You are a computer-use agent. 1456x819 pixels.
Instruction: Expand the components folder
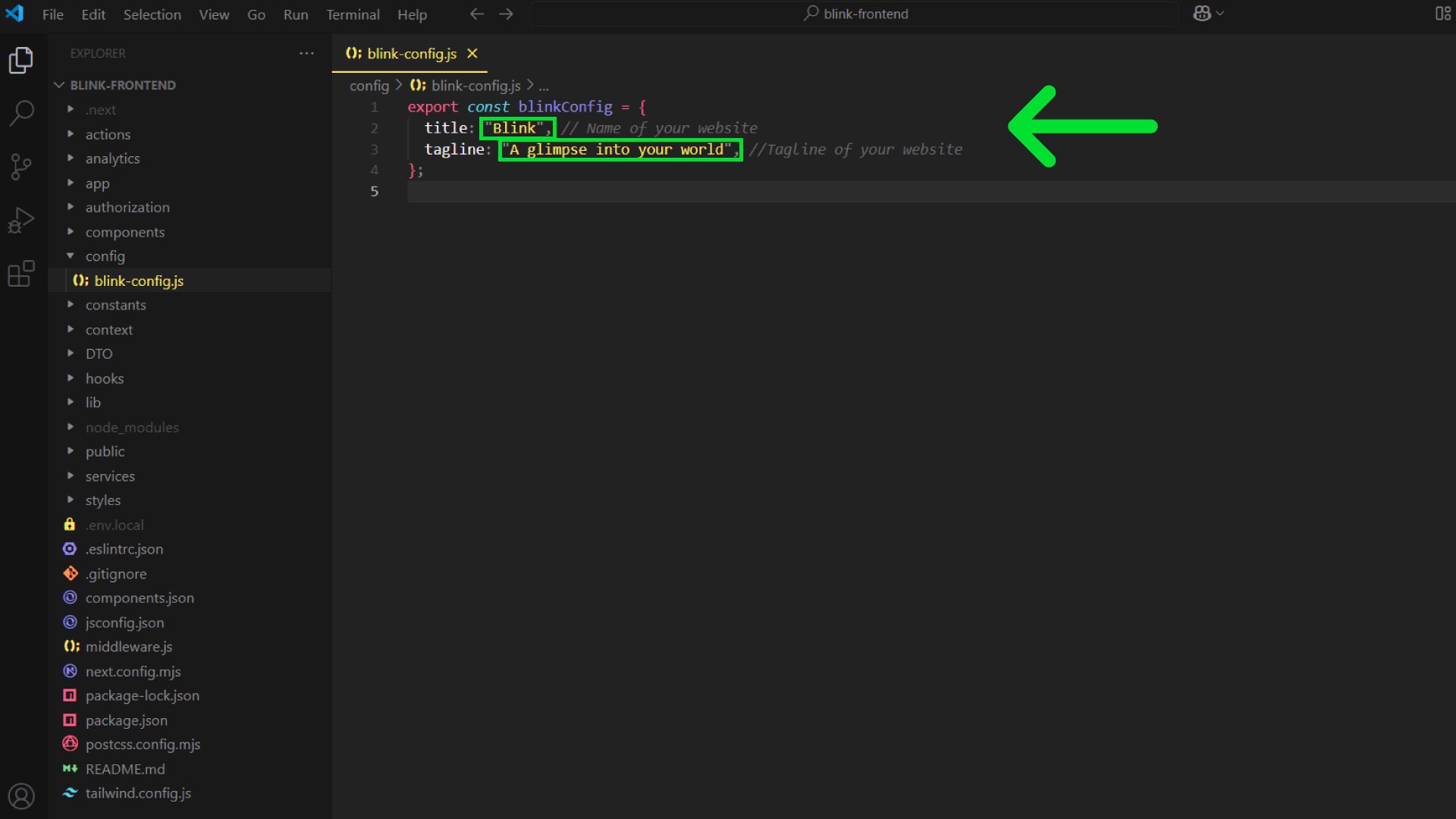[124, 232]
